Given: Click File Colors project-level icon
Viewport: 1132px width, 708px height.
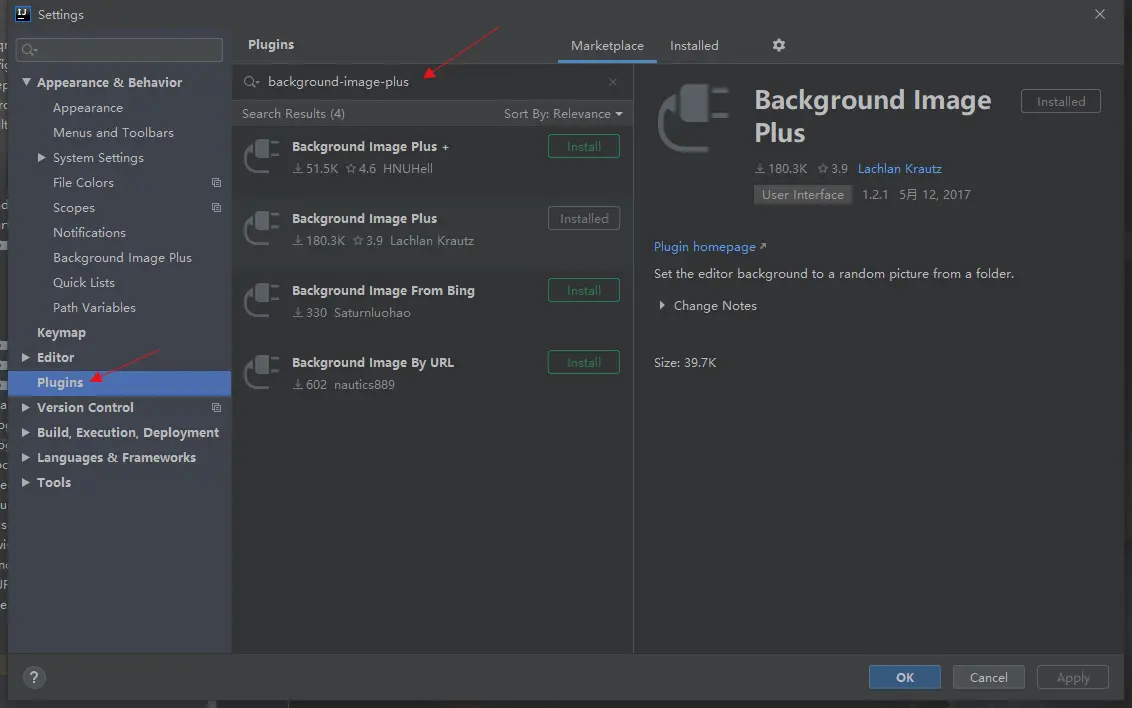Looking at the screenshot, I should tap(216, 183).
